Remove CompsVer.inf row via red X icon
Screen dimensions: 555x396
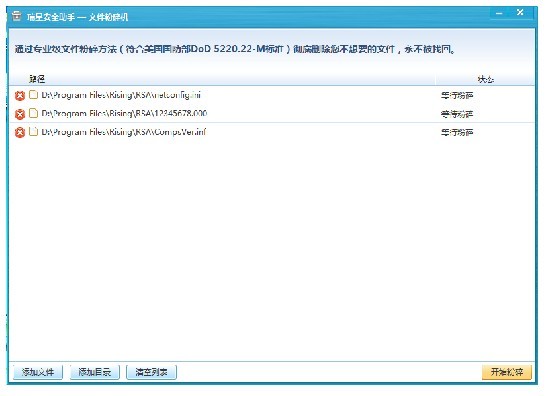(x=20, y=132)
